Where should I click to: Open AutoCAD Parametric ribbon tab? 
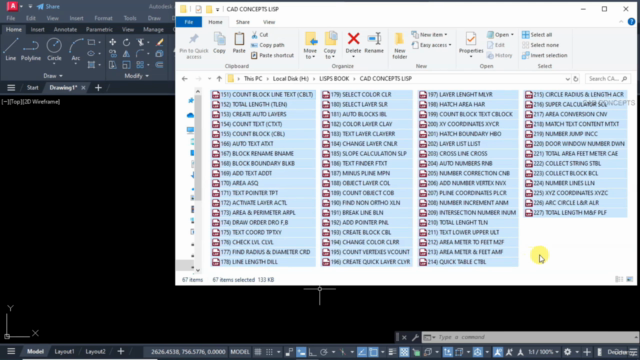point(99,29)
